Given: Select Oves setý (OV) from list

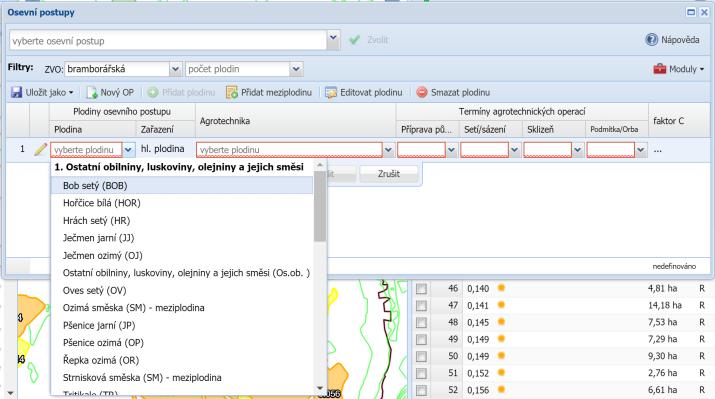Looking at the screenshot, I should click(182, 290).
